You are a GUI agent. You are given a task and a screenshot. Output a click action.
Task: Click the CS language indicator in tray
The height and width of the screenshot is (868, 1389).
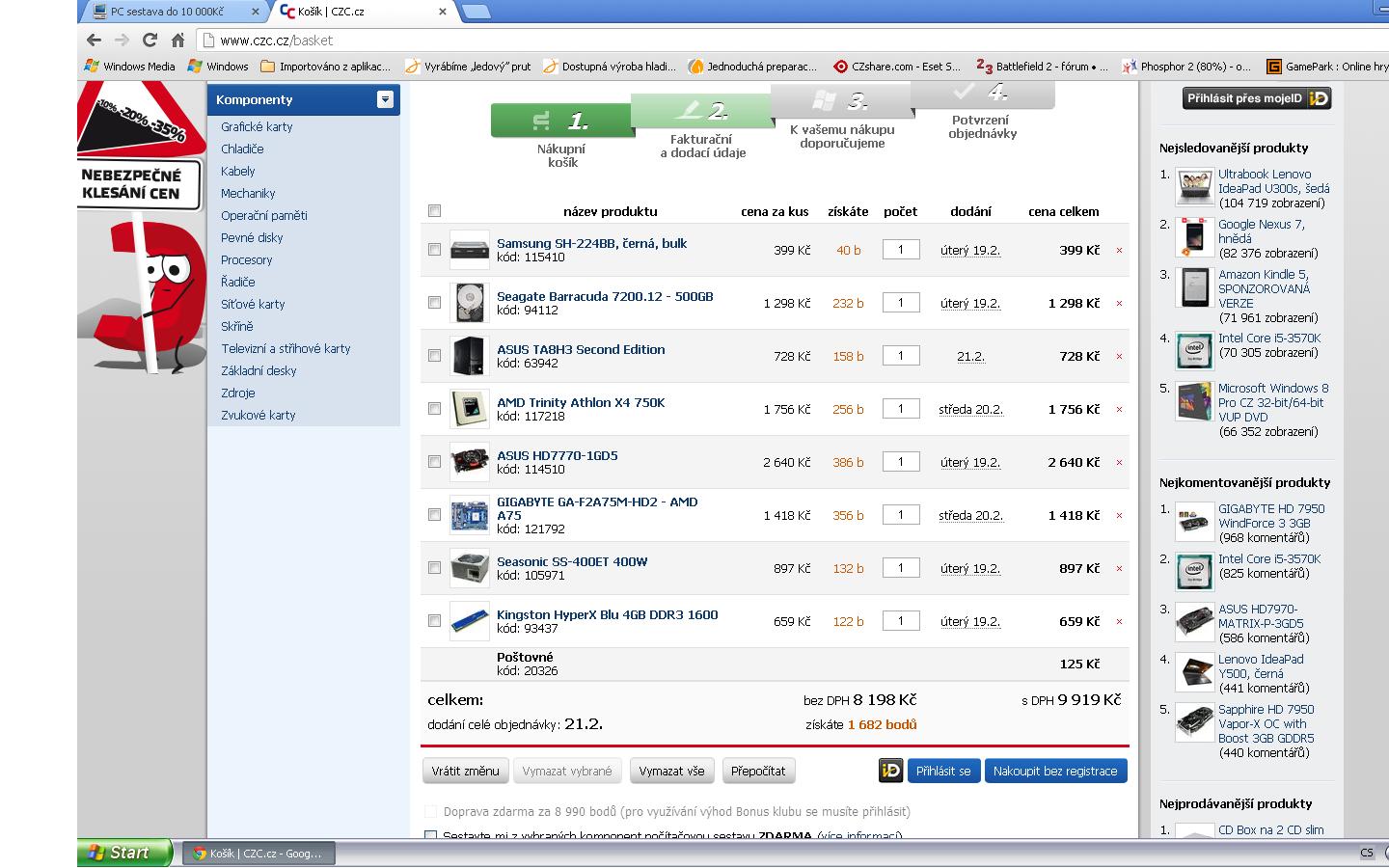tap(1367, 853)
